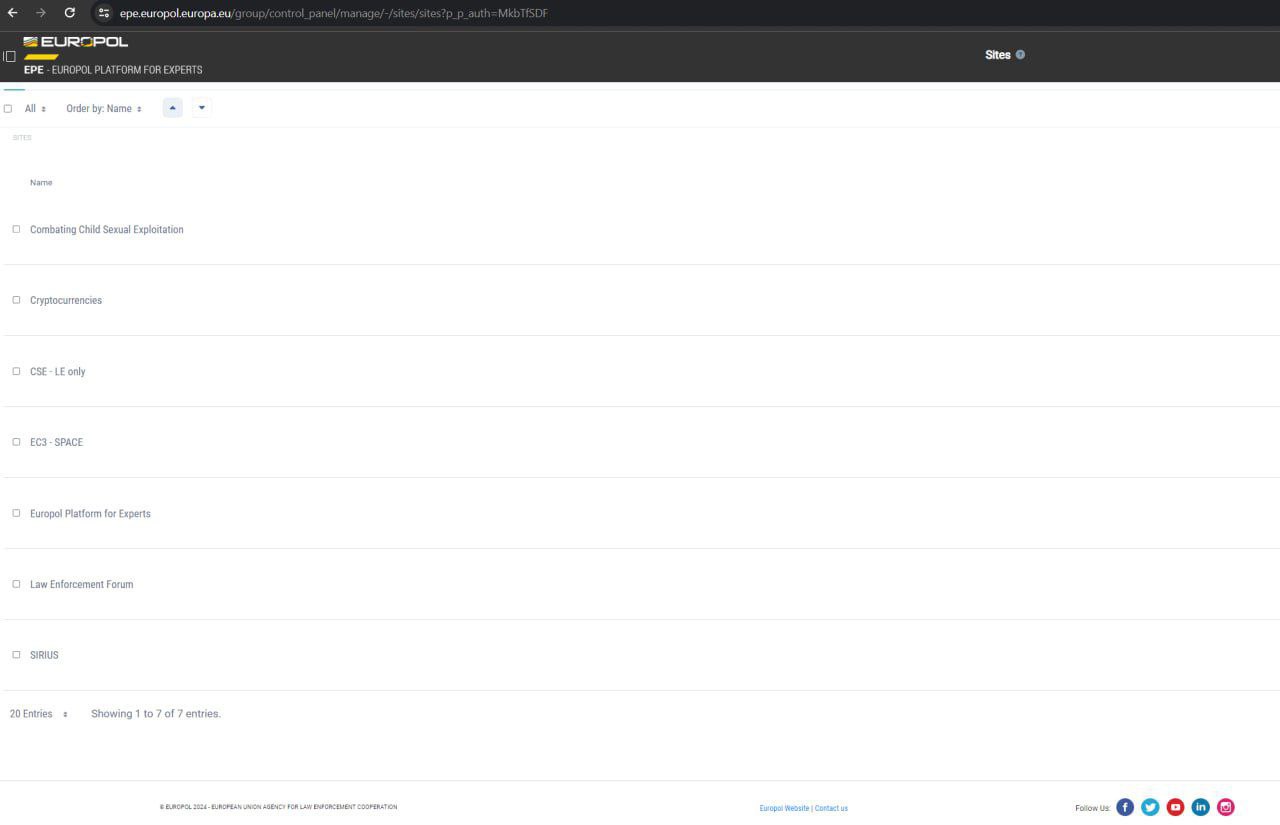Open Europol's Instagram page icon
Viewport: 1280px width, 825px height.
1226,807
